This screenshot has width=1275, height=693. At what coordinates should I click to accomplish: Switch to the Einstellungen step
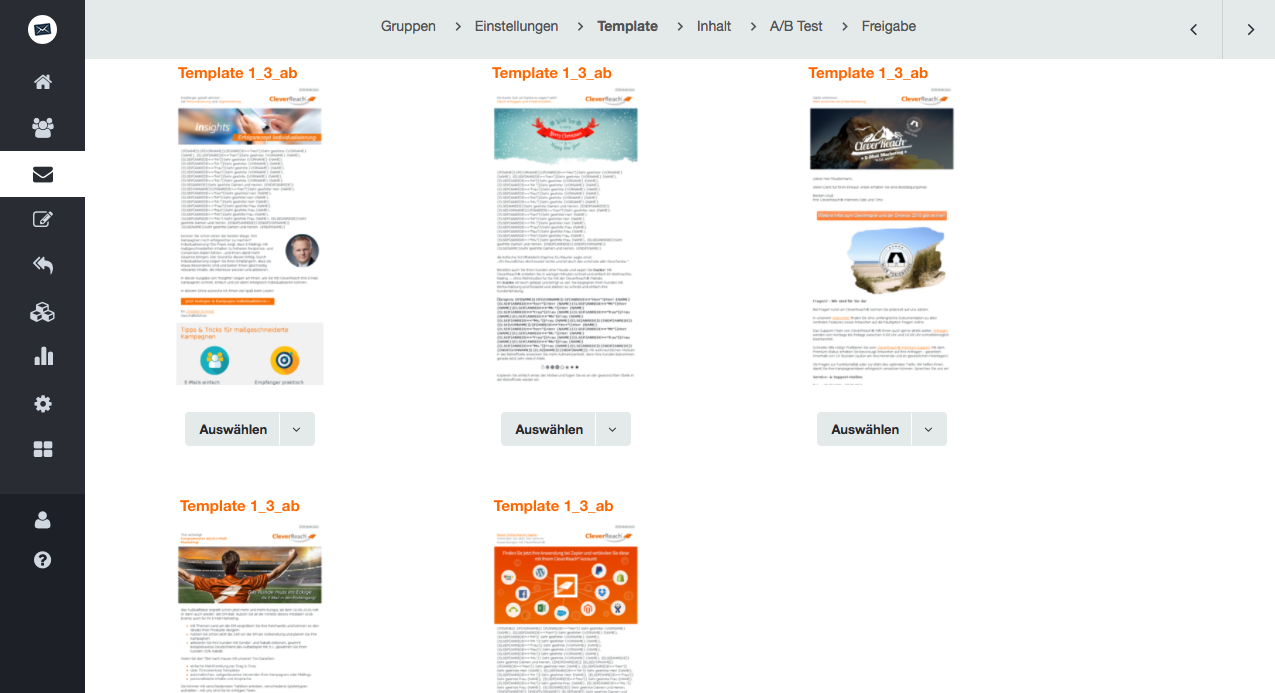click(x=516, y=26)
